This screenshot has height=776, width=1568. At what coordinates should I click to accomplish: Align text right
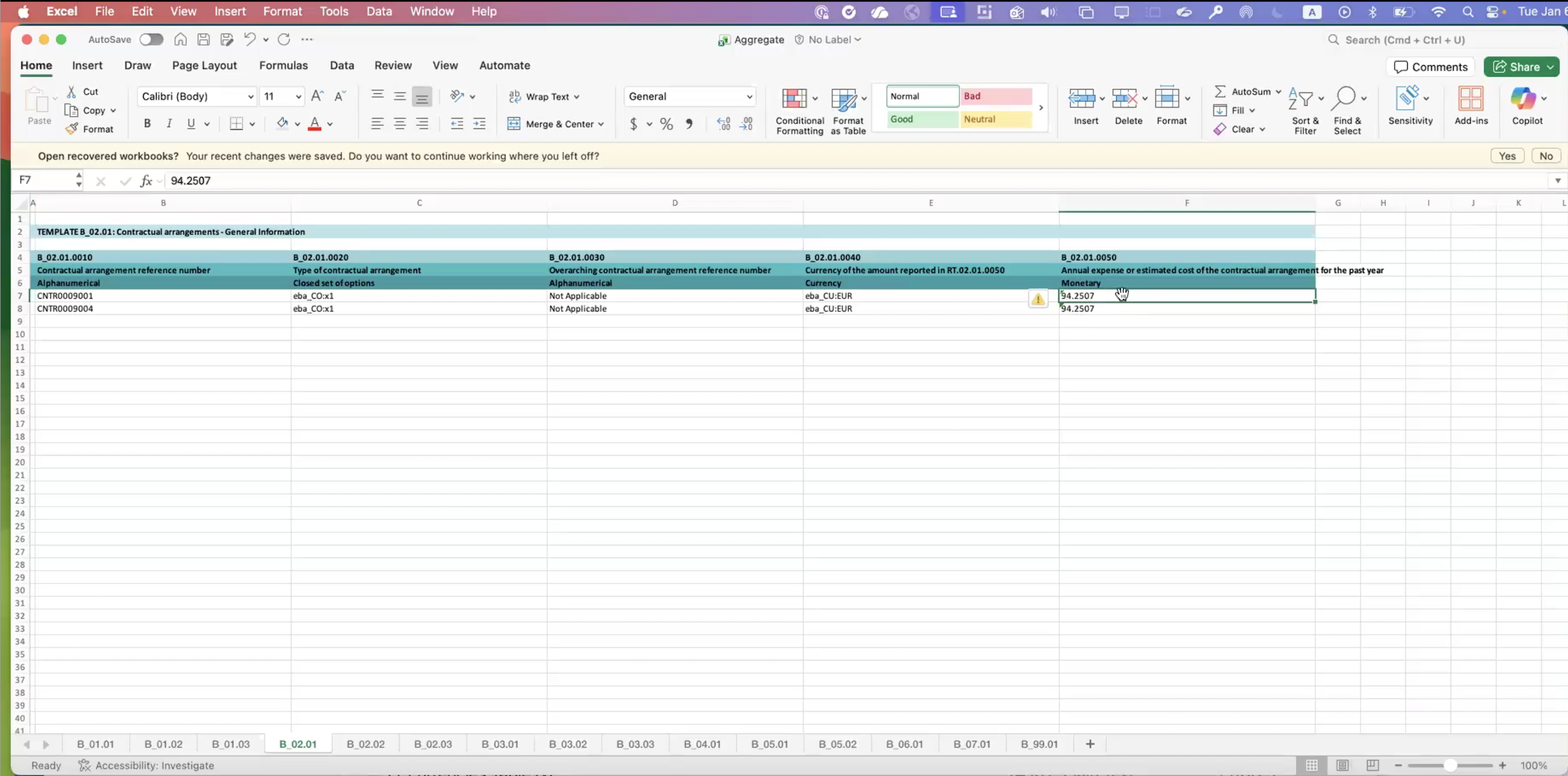click(422, 123)
